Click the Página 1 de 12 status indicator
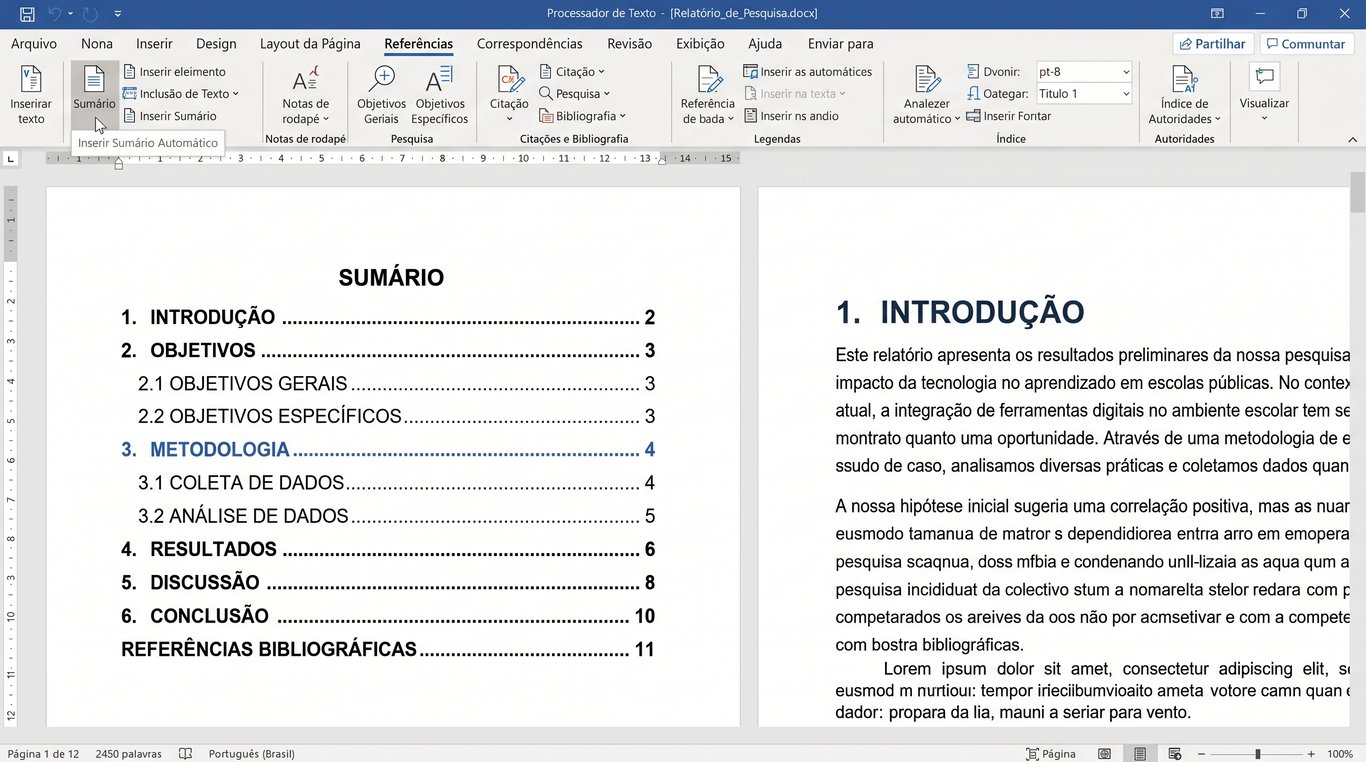The width and height of the screenshot is (1366, 762). [x=43, y=754]
